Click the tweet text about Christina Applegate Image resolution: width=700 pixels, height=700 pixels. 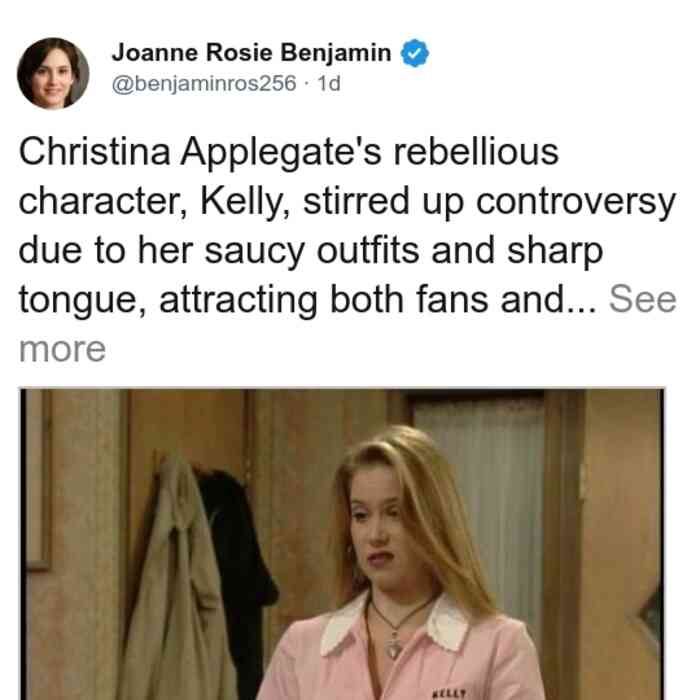tap(347, 226)
